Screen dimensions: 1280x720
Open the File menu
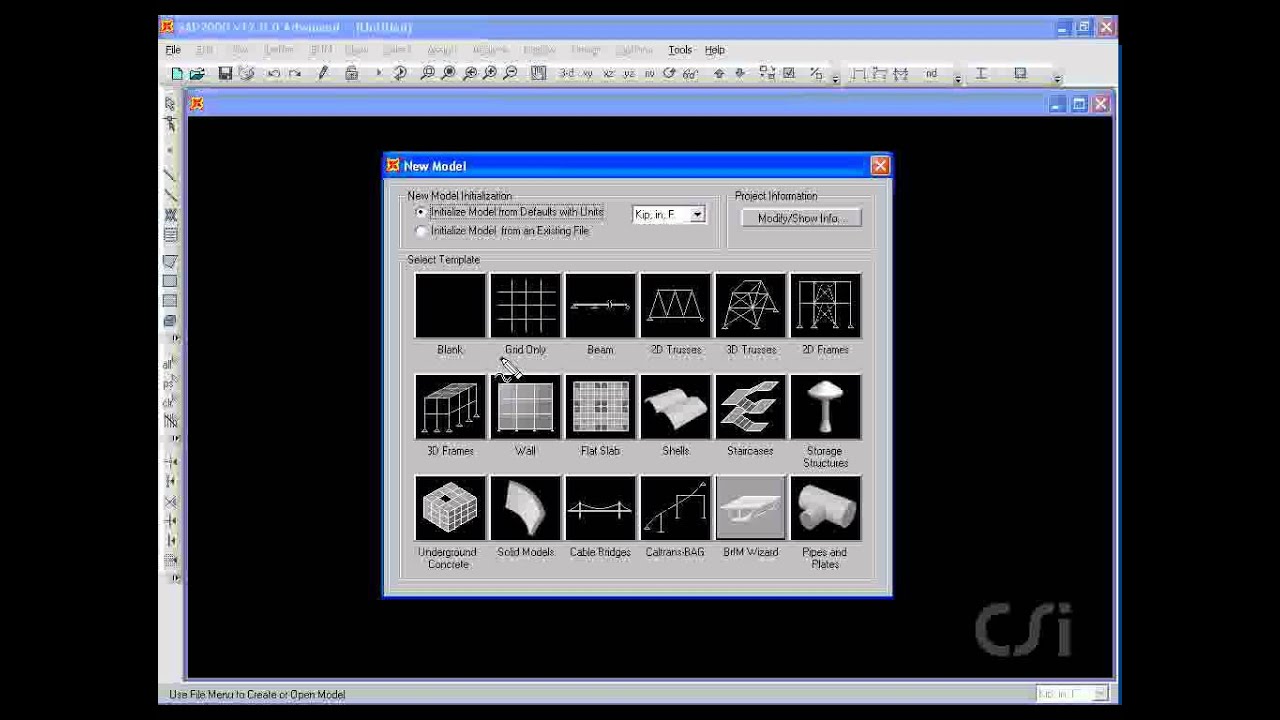click(x=173, y=50)
